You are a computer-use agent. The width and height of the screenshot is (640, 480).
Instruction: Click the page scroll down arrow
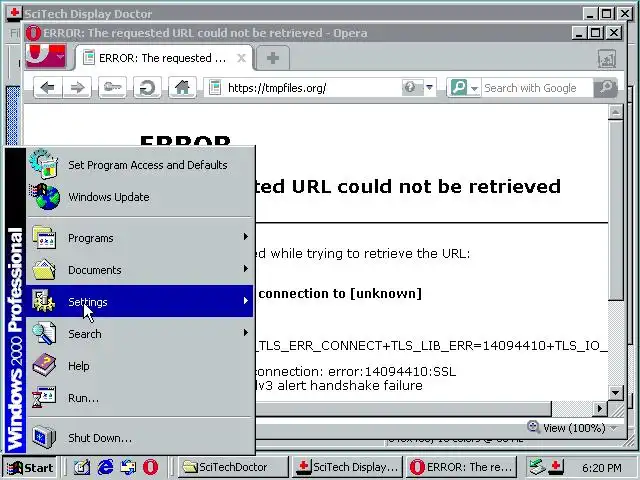(616, 393)
